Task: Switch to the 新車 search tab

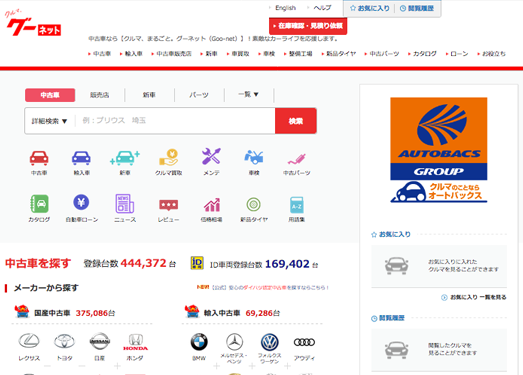Action: [x=149, y=95]
